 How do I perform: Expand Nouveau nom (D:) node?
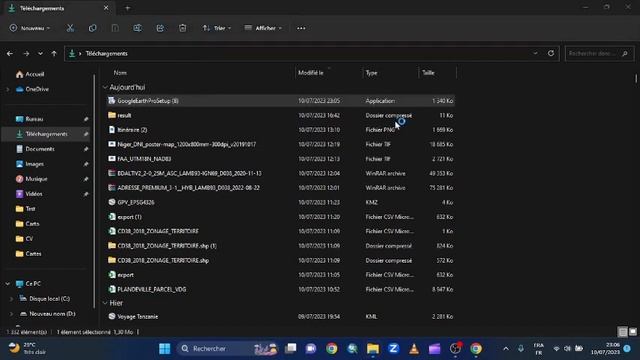(x=11, y=314)
